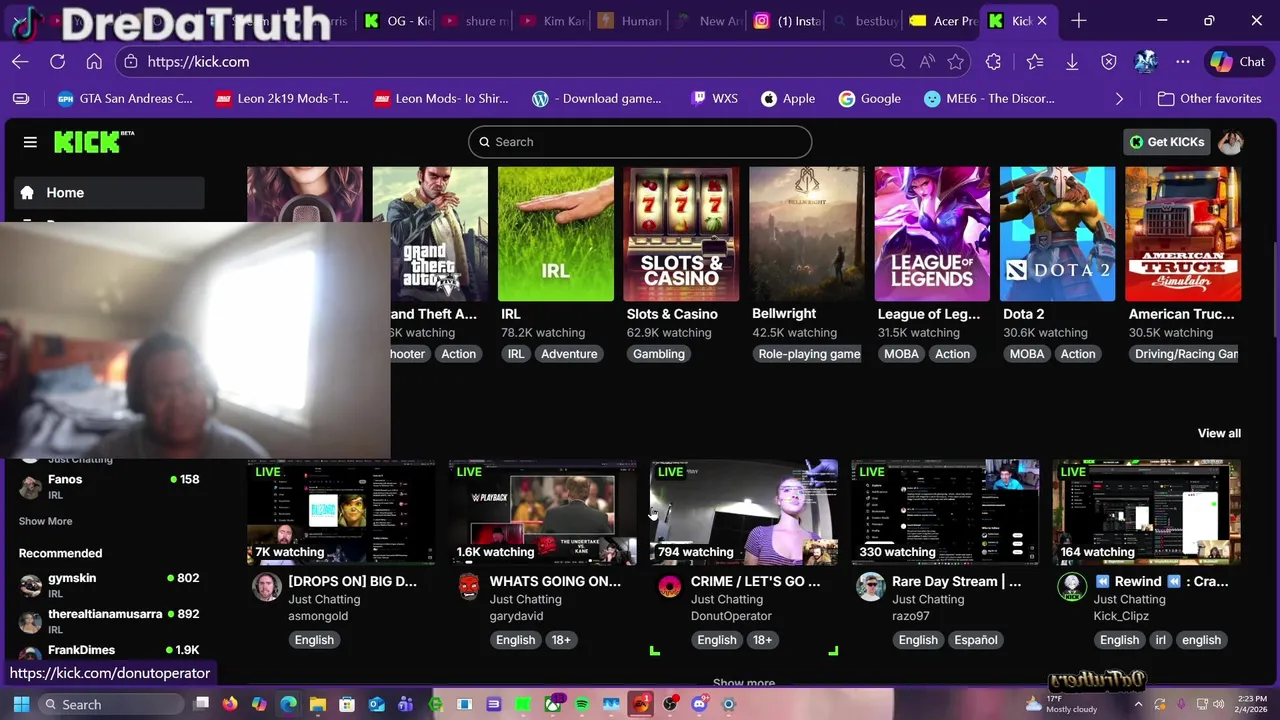The height and width of the screenshot is (720, 1280).
Task: Open Copilot Chat button
Action: coord(1238,62)
